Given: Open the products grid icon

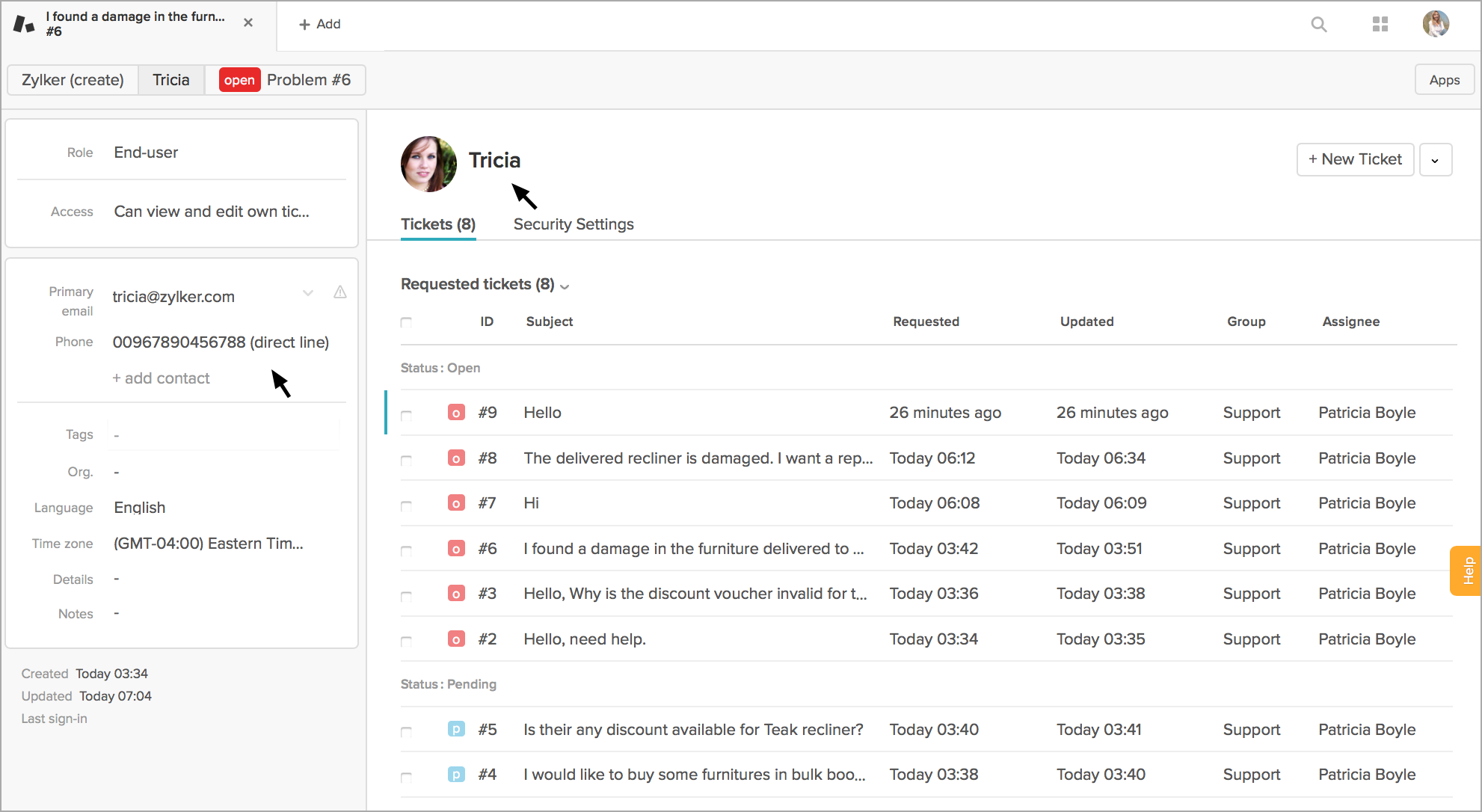Looking at the screenshot, I should coord(1380,25).
